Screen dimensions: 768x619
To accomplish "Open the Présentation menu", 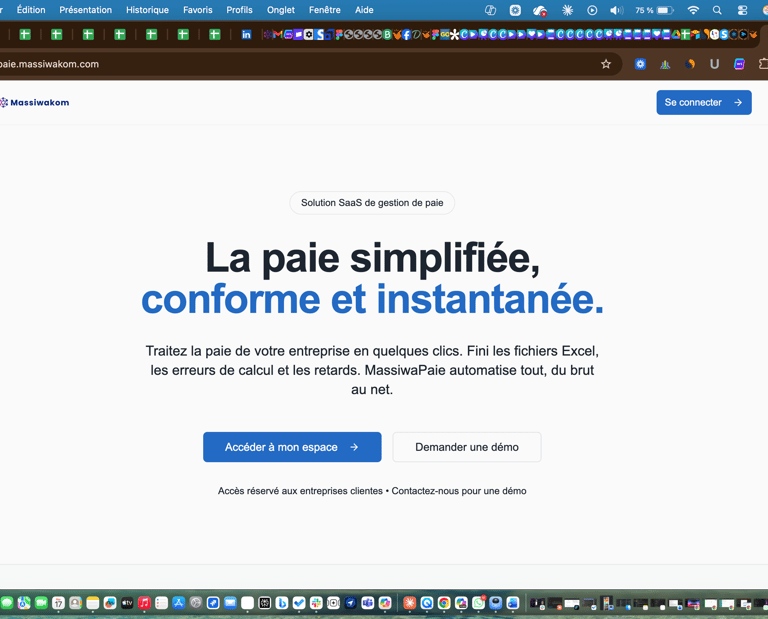I will 85,10.
